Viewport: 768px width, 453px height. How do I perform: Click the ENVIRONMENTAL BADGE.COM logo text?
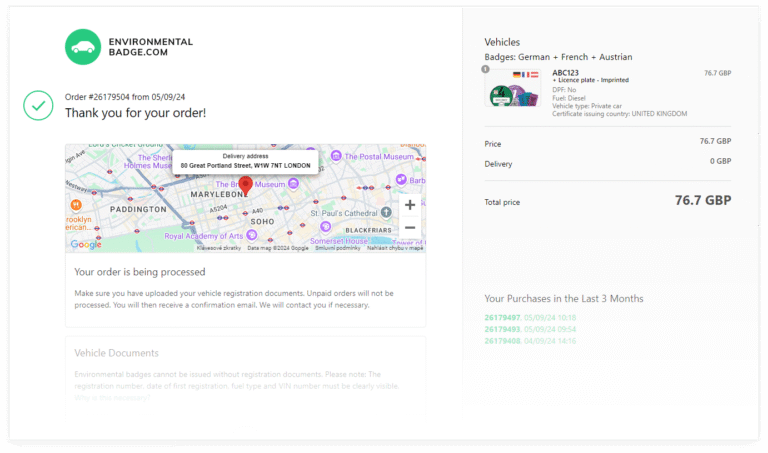pyautogui.click(x=151, y=47)
